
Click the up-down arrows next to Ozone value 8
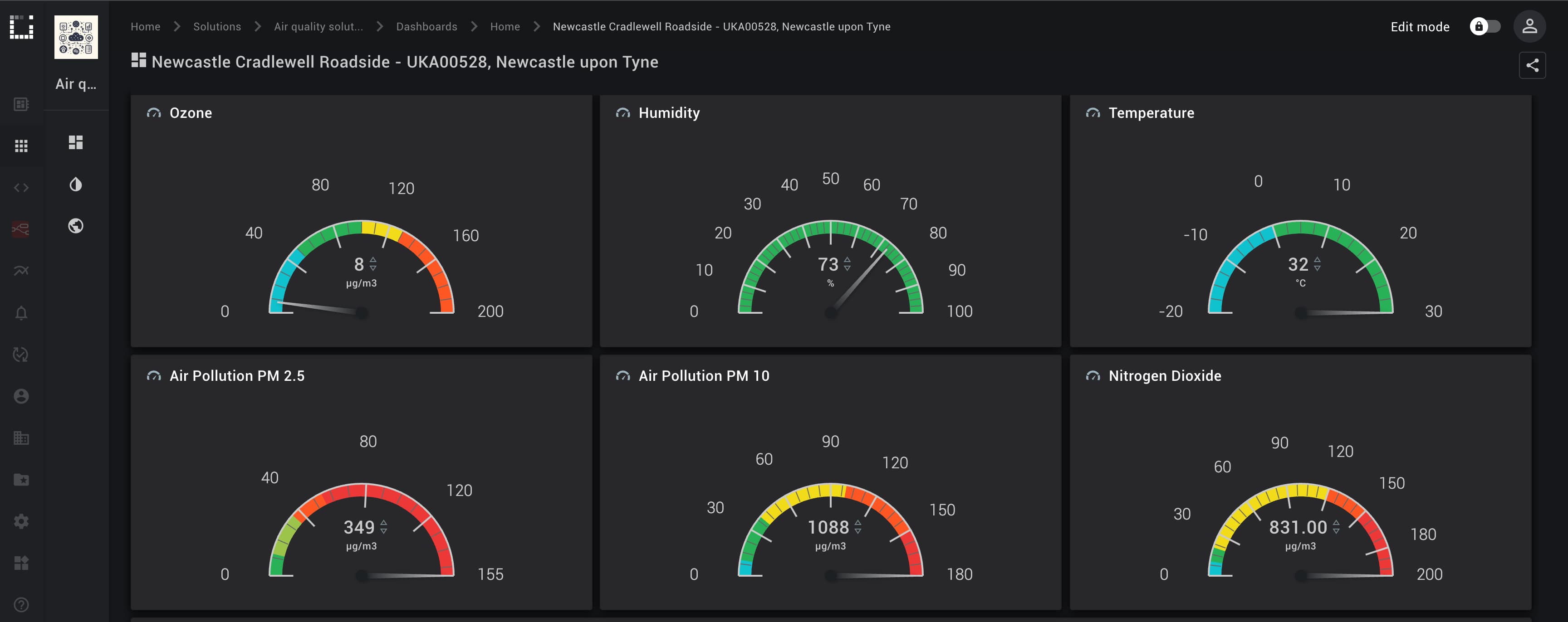pos(373,264)
